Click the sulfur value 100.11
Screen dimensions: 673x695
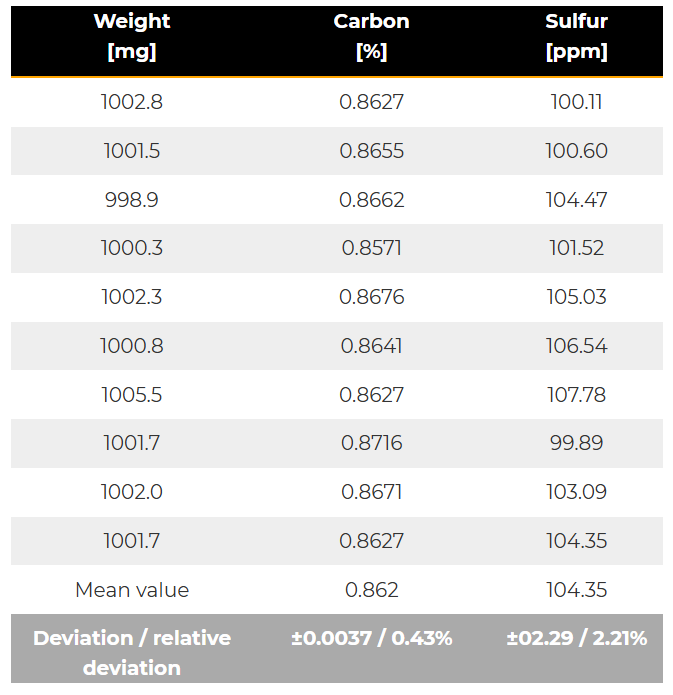[x=576, y=102]
